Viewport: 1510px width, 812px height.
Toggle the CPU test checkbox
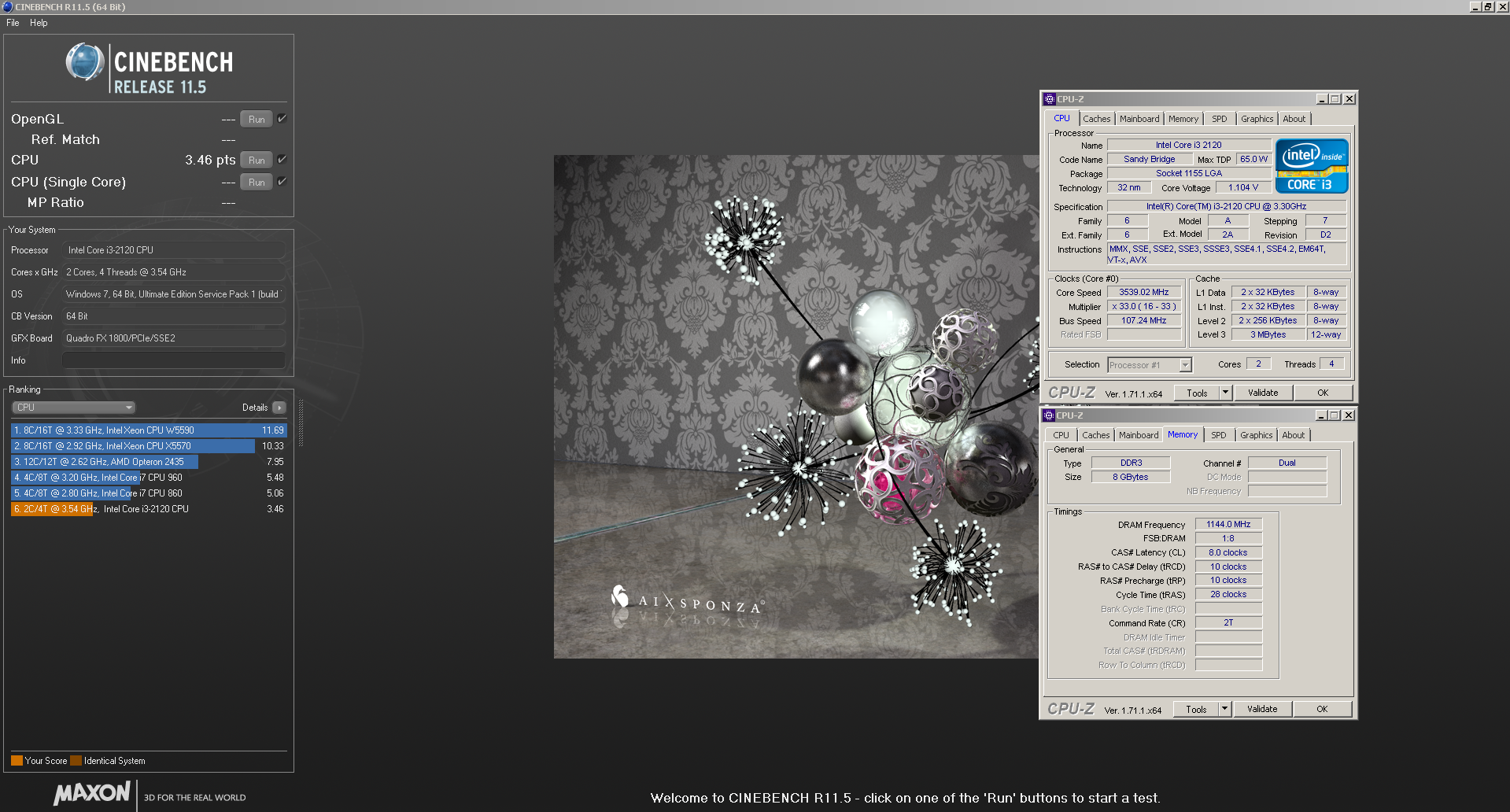click(282, 160)
